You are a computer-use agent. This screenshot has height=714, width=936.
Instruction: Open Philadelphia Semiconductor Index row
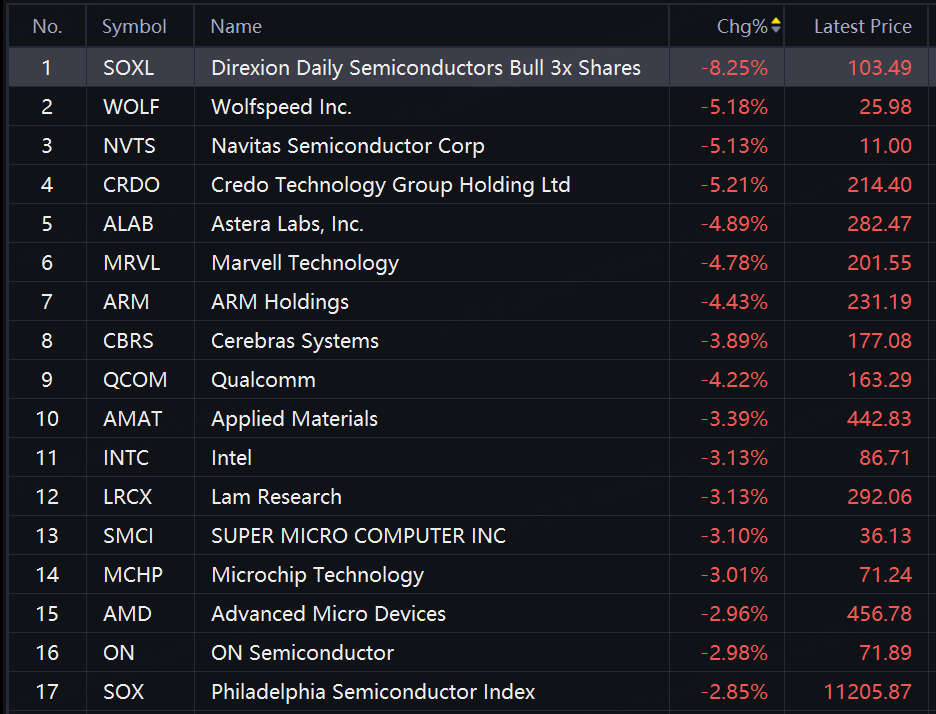[x=468, y=691]
